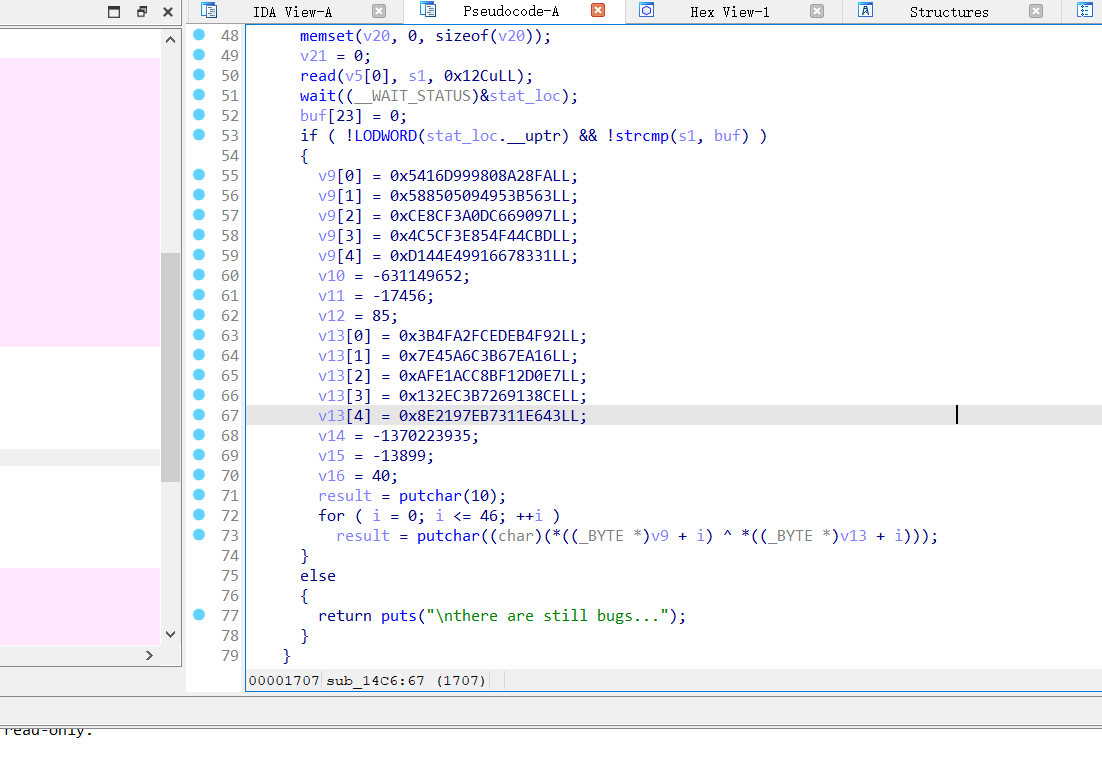Click the Enums tab icon at far right
The height and width of the screenshot is (760, 1102).
tap(1085, 11)
